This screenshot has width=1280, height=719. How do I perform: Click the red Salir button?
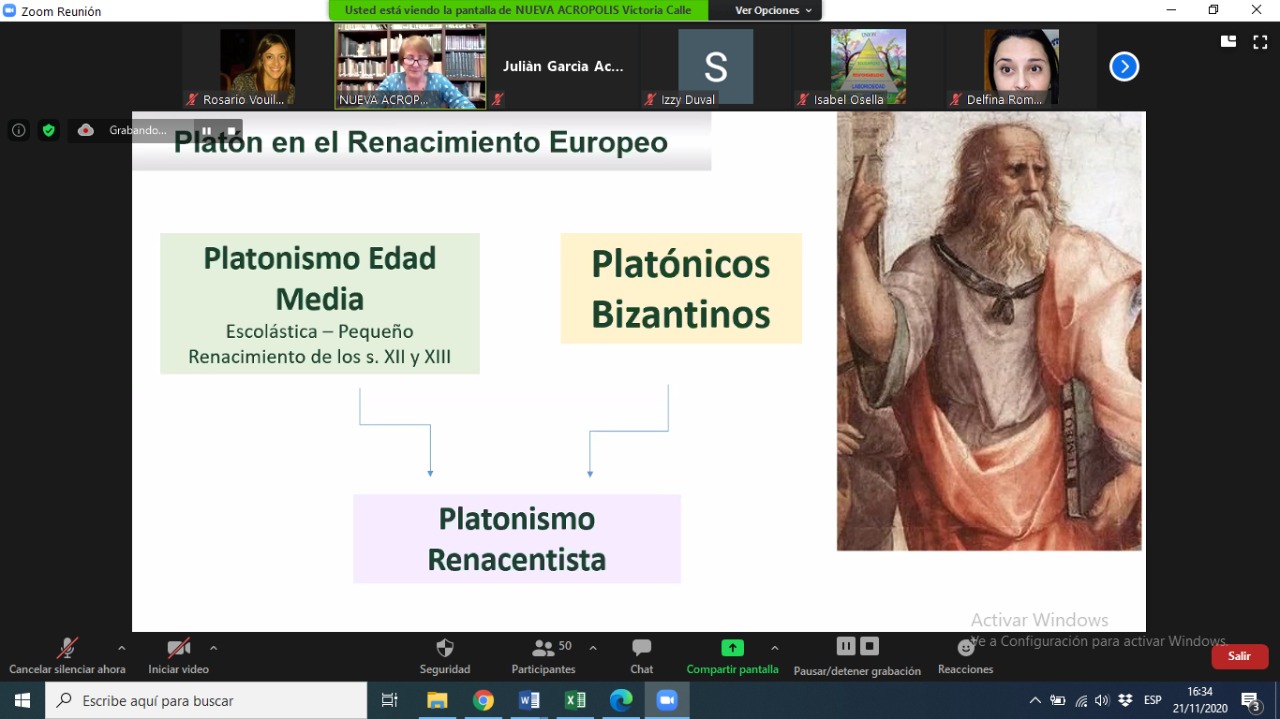(x=1239, y=656)
